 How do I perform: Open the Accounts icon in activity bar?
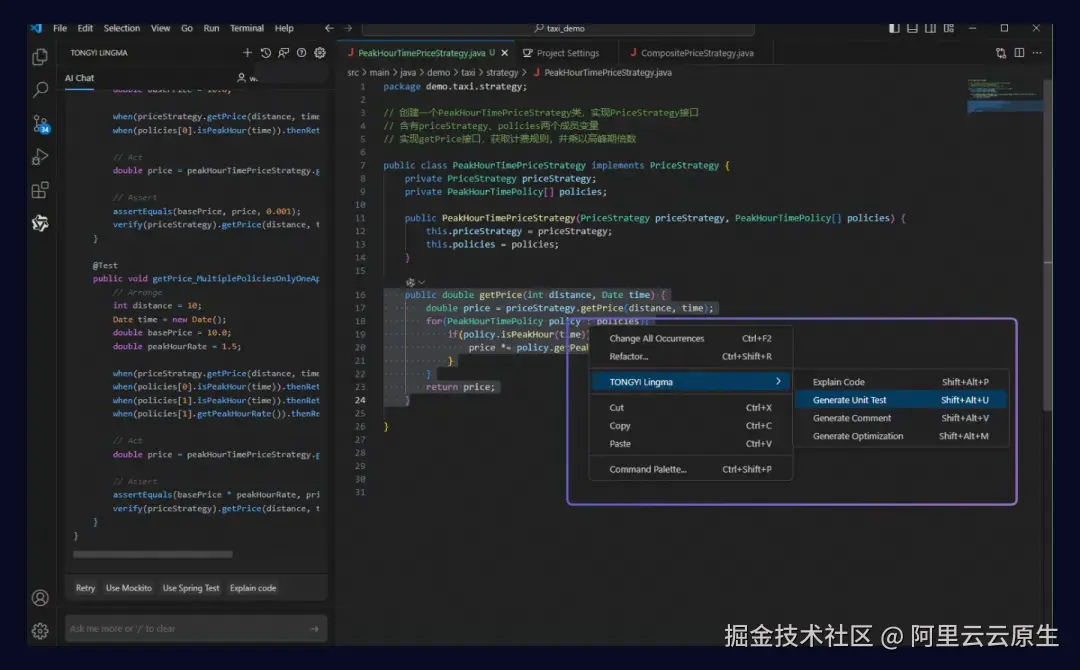[x=40, y=598]
